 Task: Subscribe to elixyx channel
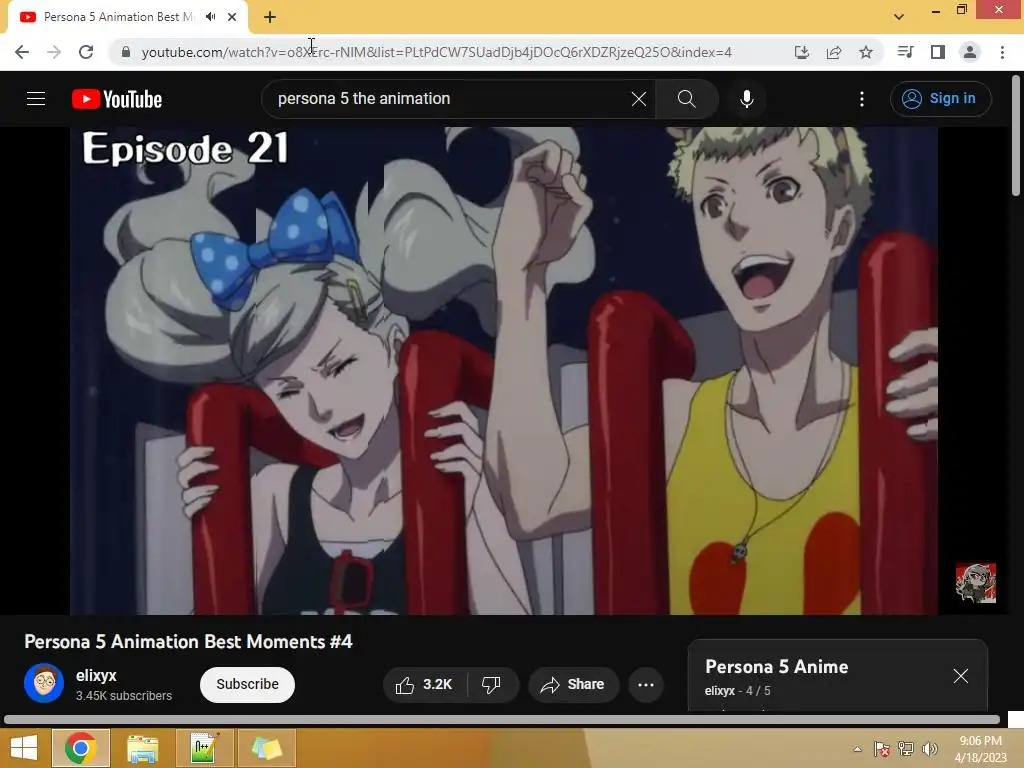248,684
